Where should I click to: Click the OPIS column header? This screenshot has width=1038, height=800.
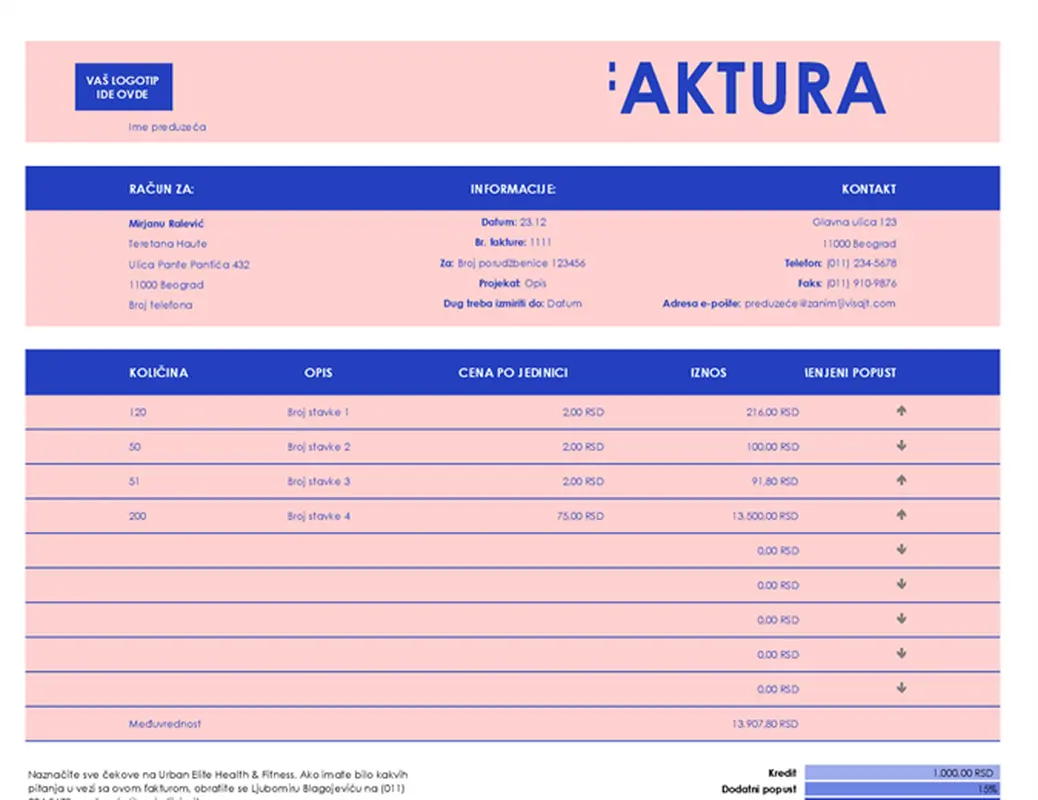[318, 373]
